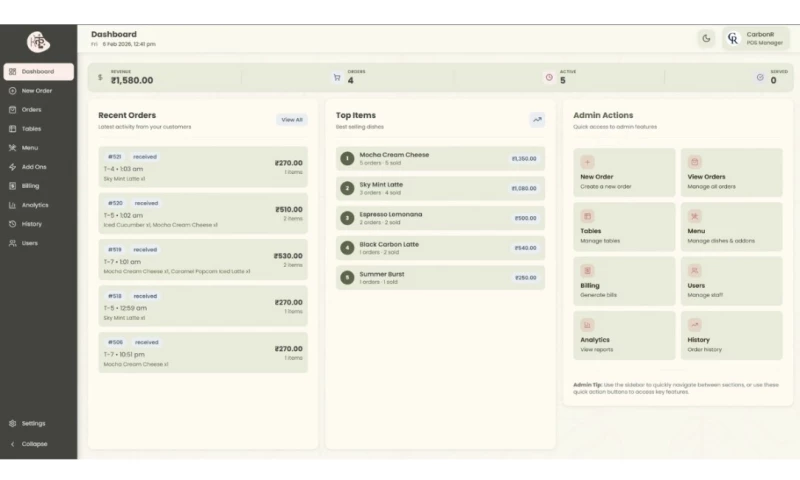Click revenue value ₹1,580.00
Image resolution: width=800 pixels, height=480 pixels.
coord(132,80)
